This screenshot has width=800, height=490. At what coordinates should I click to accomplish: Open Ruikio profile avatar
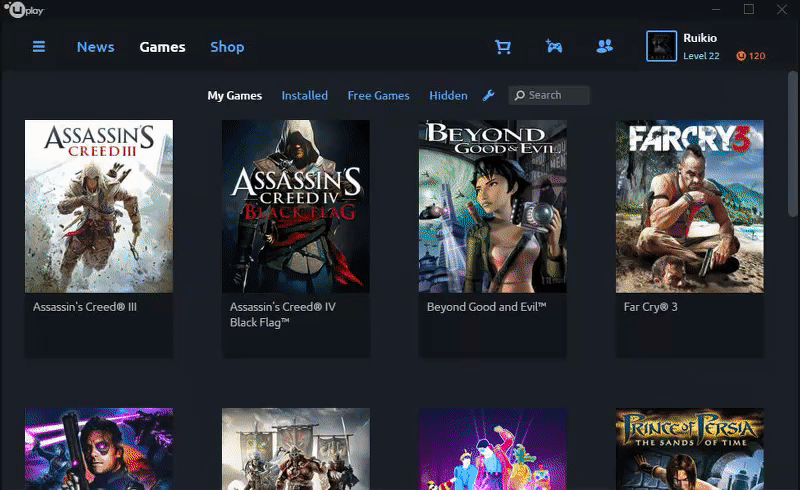pyautogui.click(x=661, y=46)
